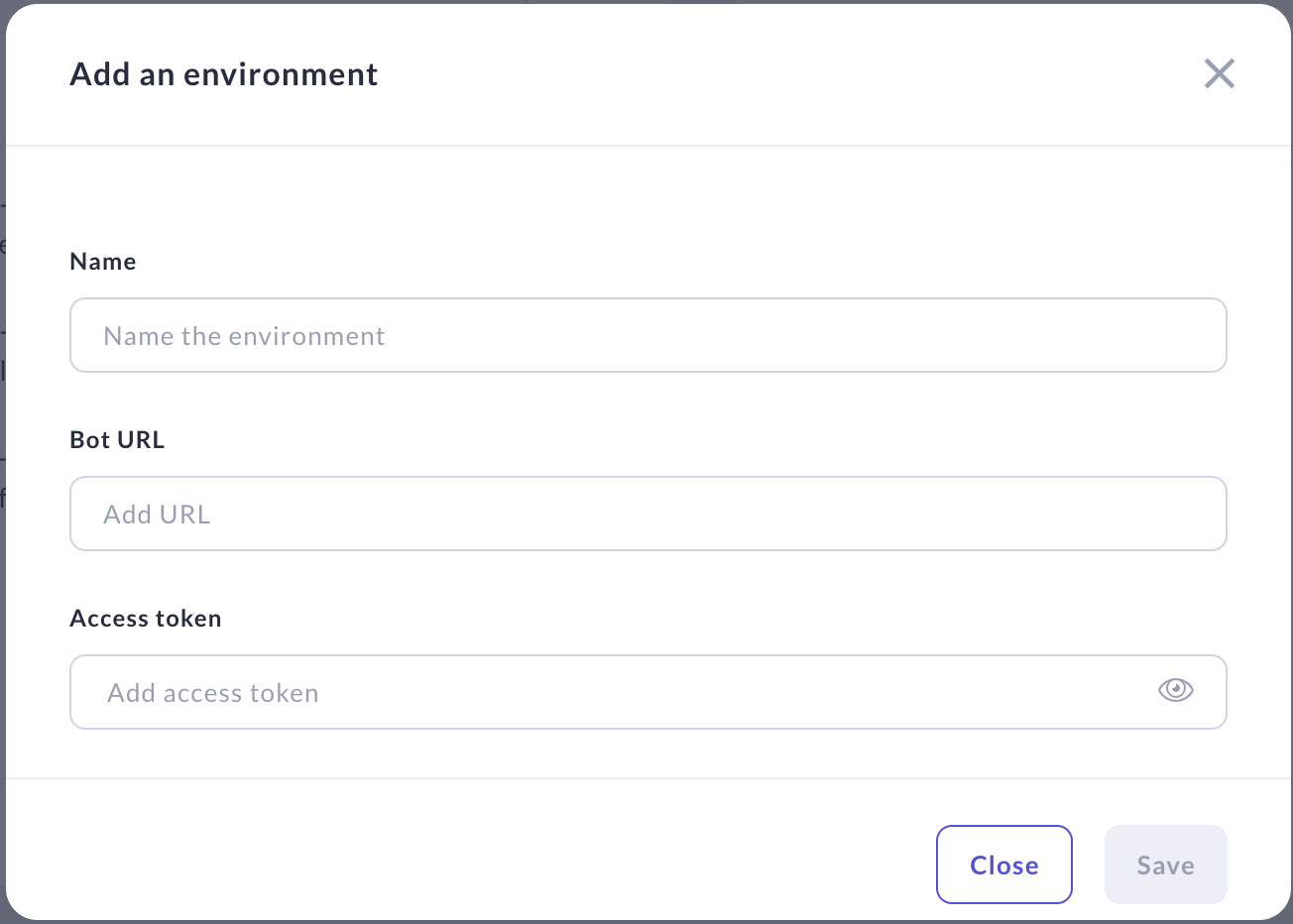Click the X in the dialog header
Viewport: 1293px width, 924px height.
1219,73
